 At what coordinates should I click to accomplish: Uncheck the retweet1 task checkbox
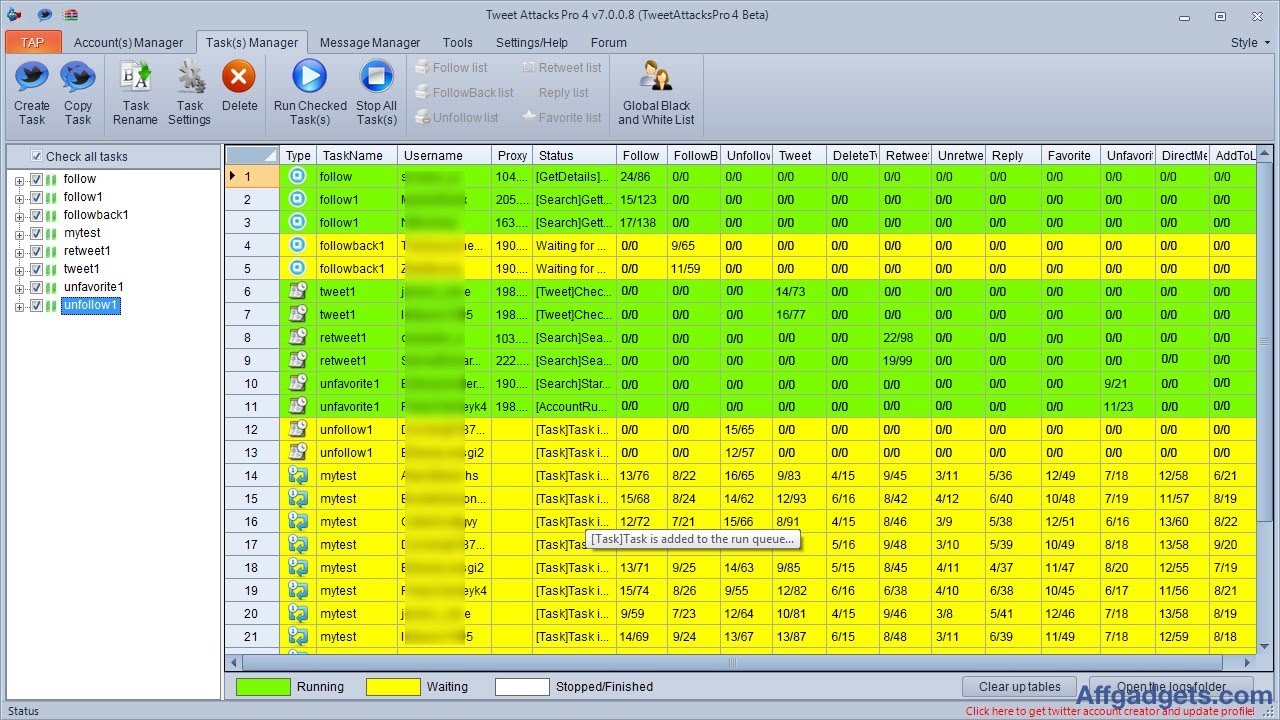click(36, 251)
